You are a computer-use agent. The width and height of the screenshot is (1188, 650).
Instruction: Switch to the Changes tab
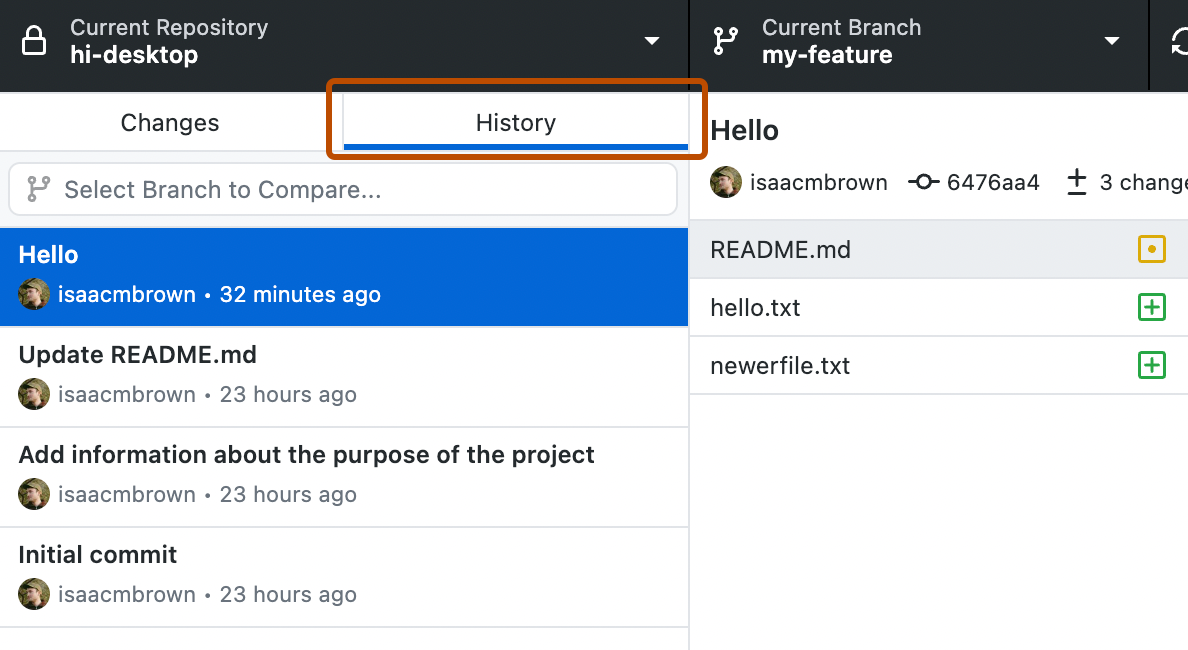tap(169, 122)
